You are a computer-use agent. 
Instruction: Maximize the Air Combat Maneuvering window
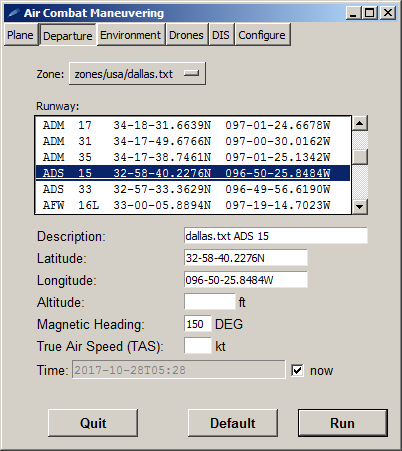pyautogui.click(x=369, y=13)
